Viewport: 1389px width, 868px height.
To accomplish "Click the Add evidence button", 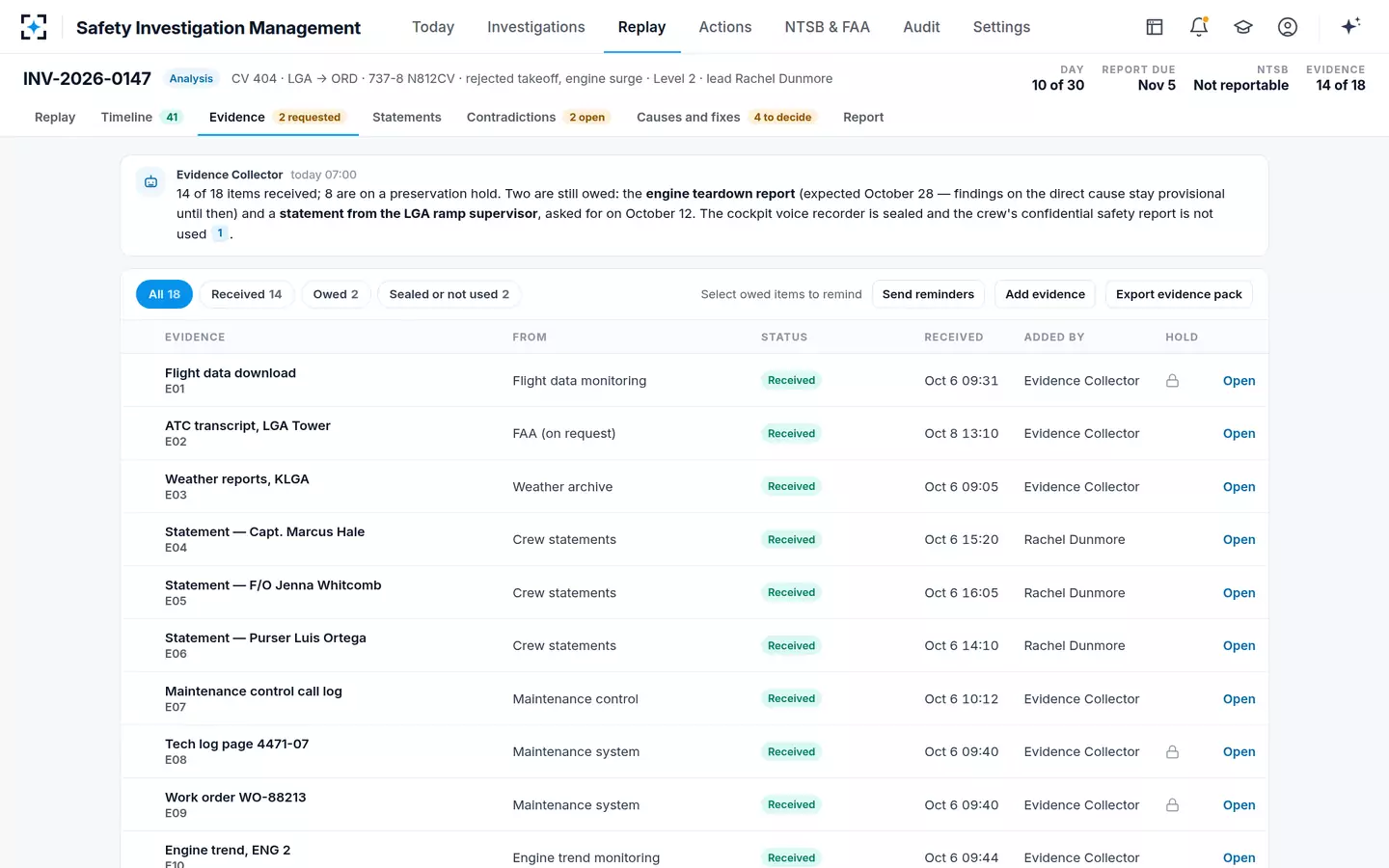I will click(1045, 294).
